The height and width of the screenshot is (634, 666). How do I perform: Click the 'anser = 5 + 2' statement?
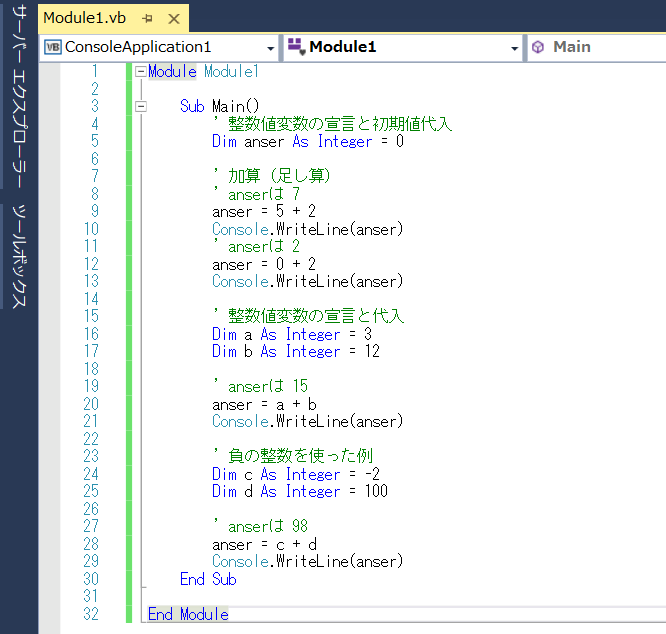coord(264,211)
